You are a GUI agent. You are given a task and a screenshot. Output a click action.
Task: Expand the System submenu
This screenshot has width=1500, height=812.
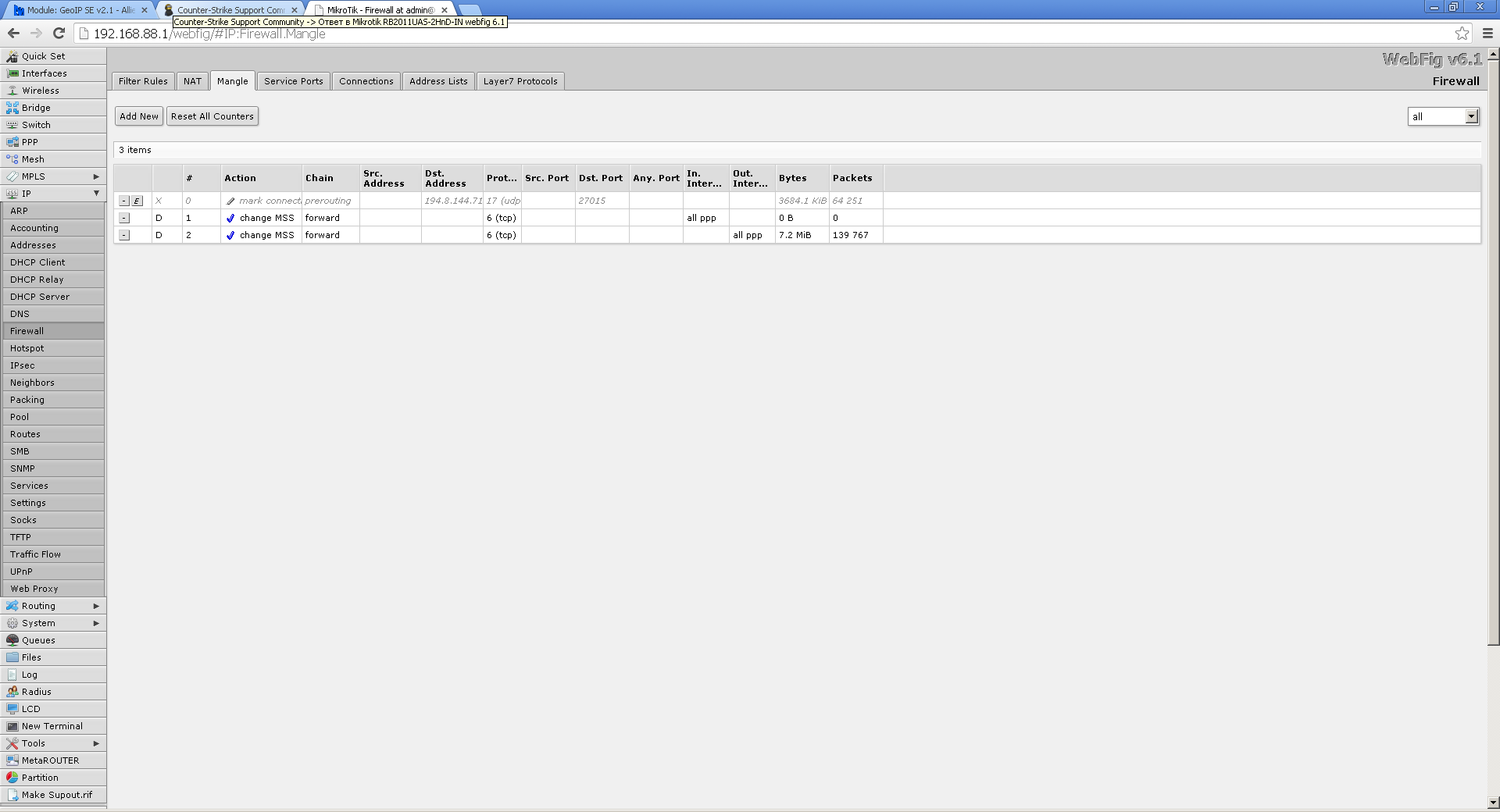(x=53, y=623)
